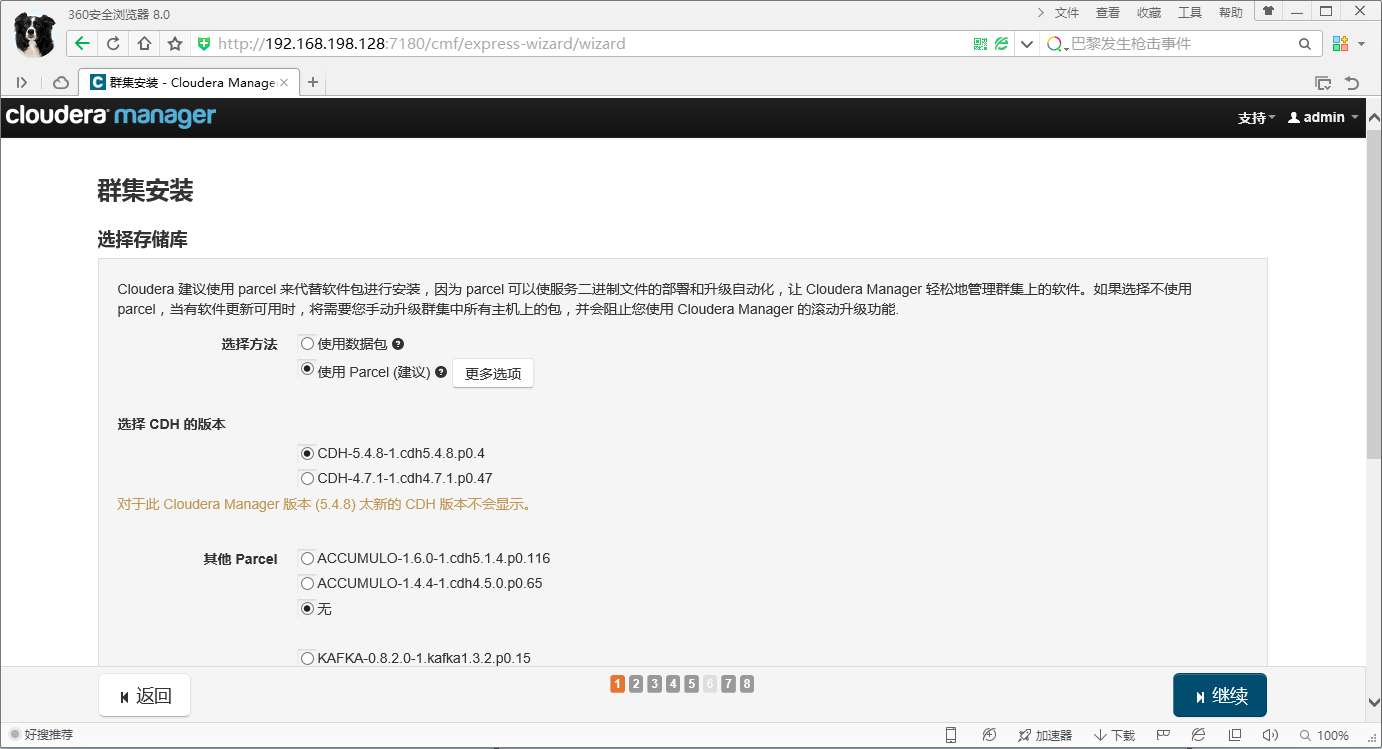1382x749 pixels.
Task: Click 更多选项 button
Action: (x=493, y=373)
